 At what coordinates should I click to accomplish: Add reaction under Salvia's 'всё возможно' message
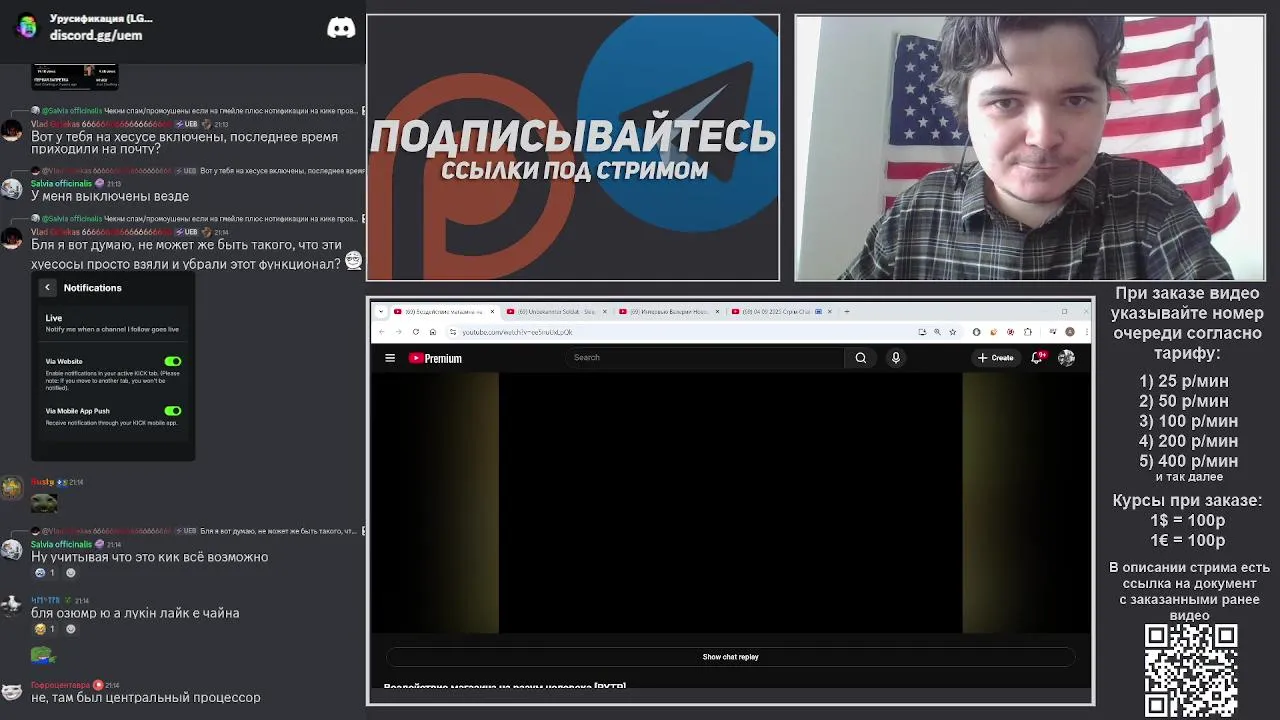(70, 573)
